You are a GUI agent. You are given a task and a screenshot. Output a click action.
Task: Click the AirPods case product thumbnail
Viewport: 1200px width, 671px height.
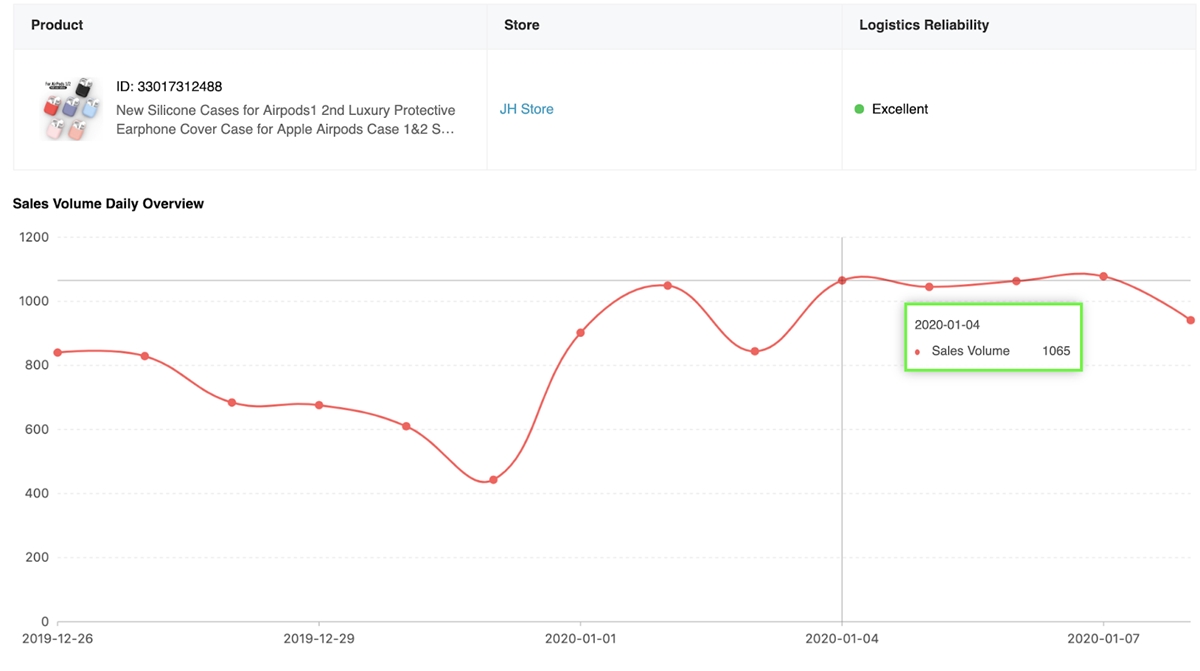71,109
